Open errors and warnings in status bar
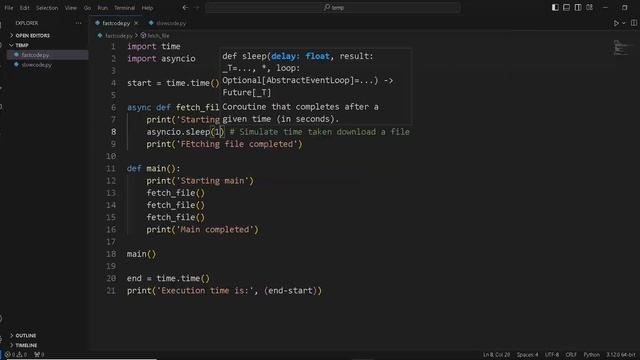Screen dimensions: 640x360 (16, 355)
